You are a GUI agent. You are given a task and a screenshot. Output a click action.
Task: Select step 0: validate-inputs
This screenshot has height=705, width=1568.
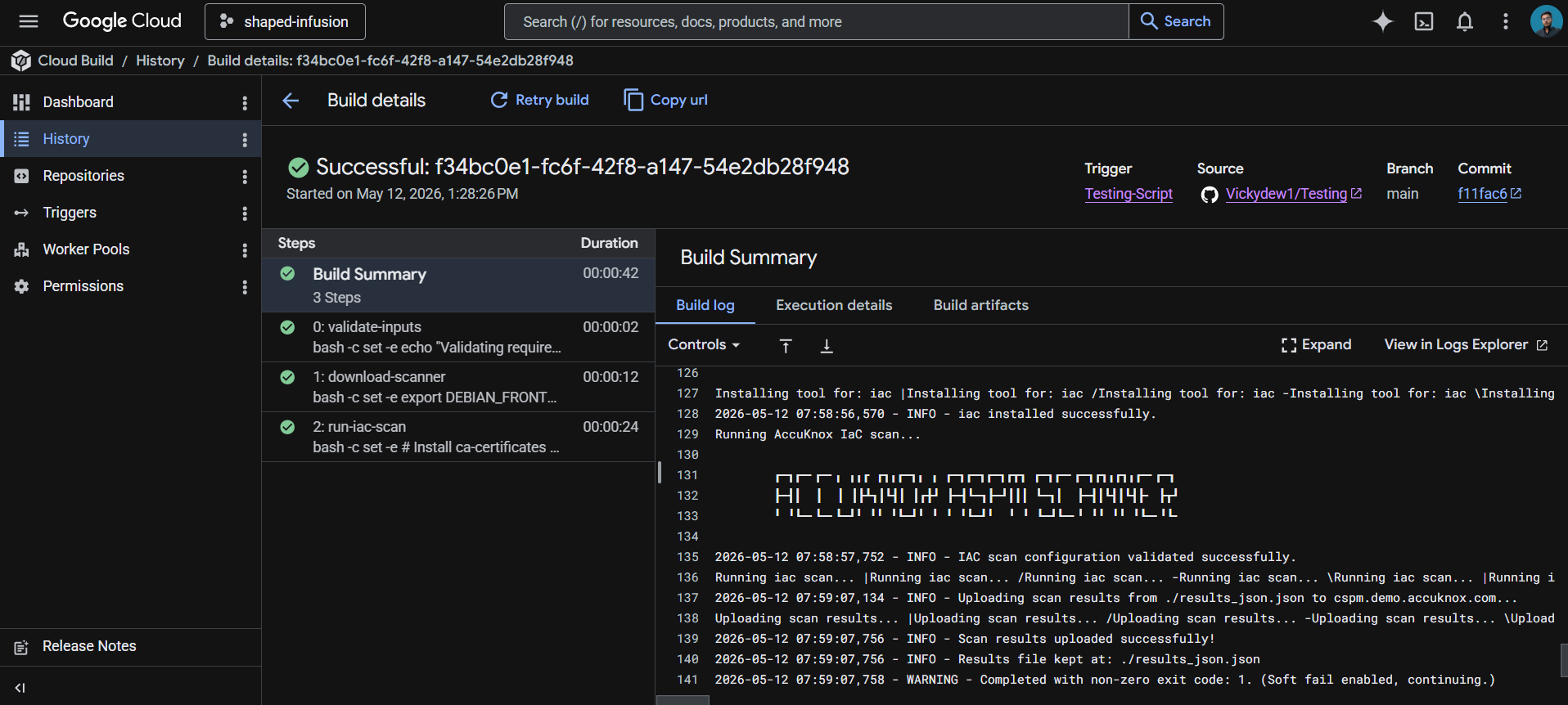458,337
